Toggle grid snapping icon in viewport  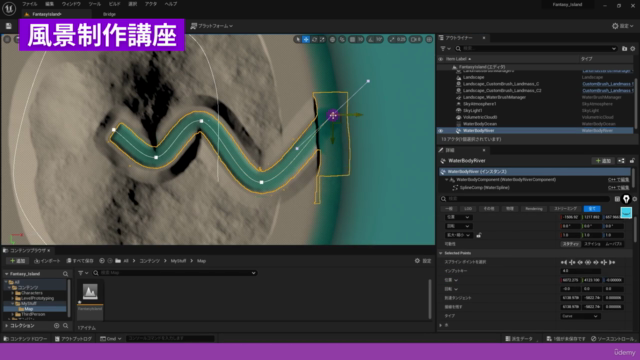pyautogui.click(x=352, y=39)
